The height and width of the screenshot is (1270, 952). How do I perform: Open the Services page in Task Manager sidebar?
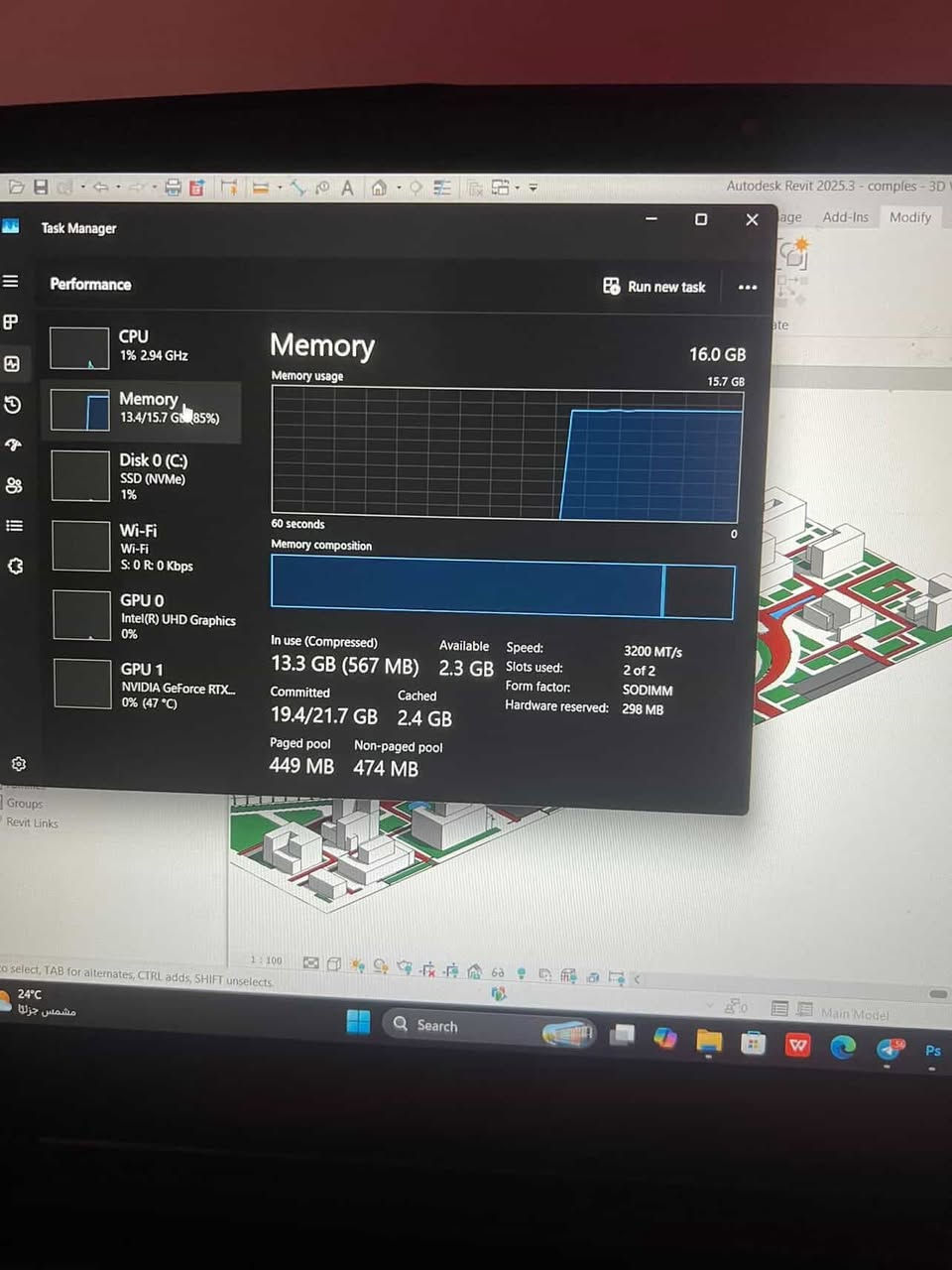15,566
